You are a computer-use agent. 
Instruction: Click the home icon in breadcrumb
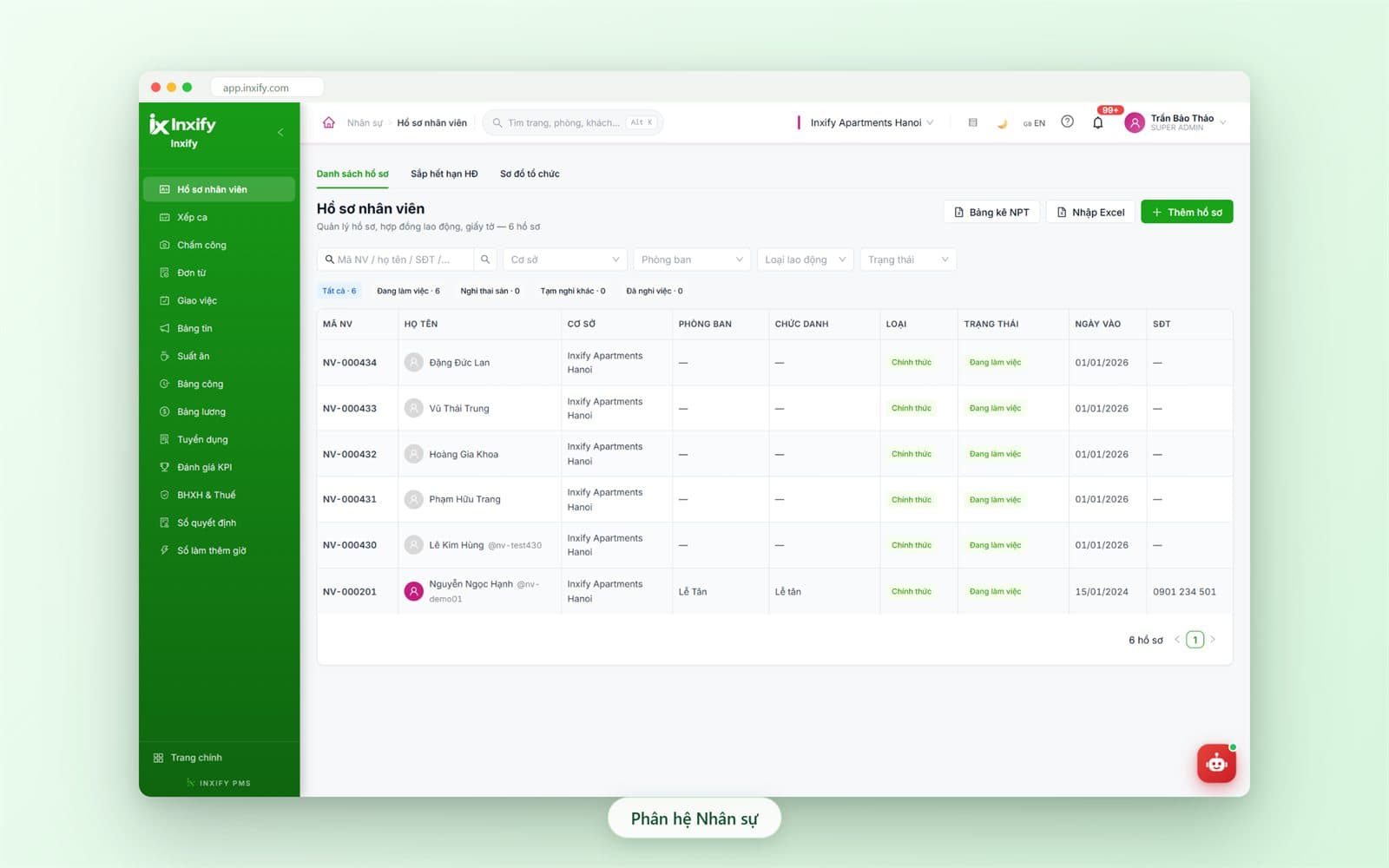[x=328, y=122]
